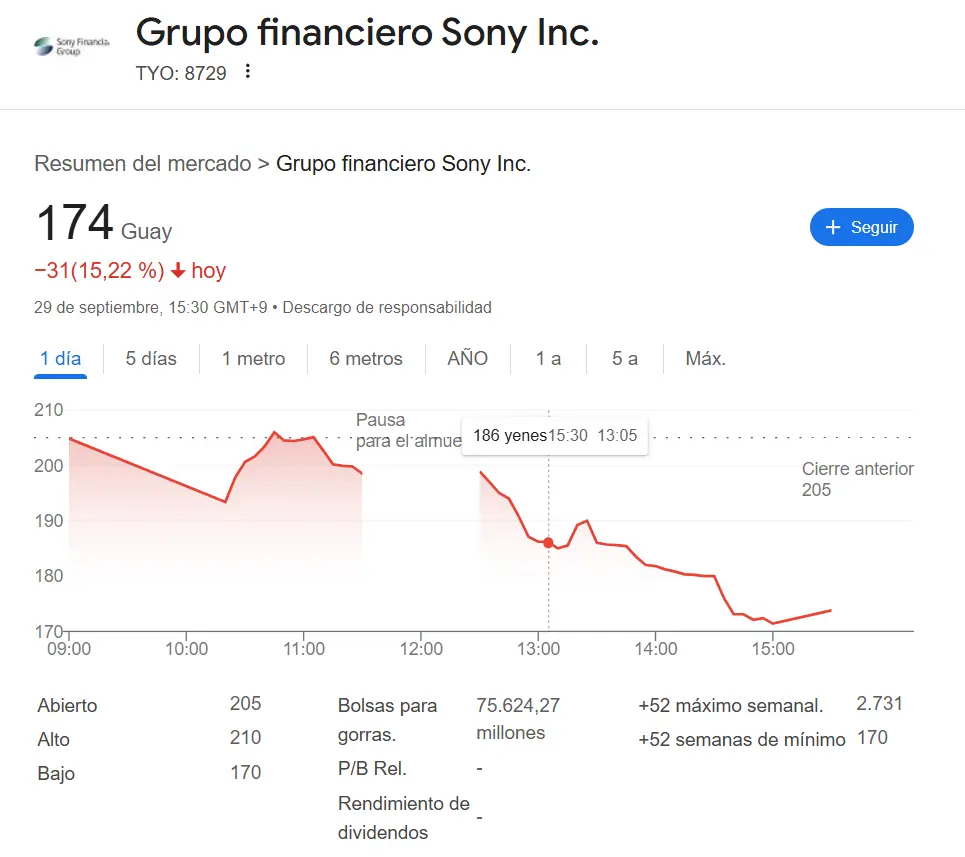Screen dimensions: 965x857
Task: Click the Seguir button
Action: click(x=861, y=227)
